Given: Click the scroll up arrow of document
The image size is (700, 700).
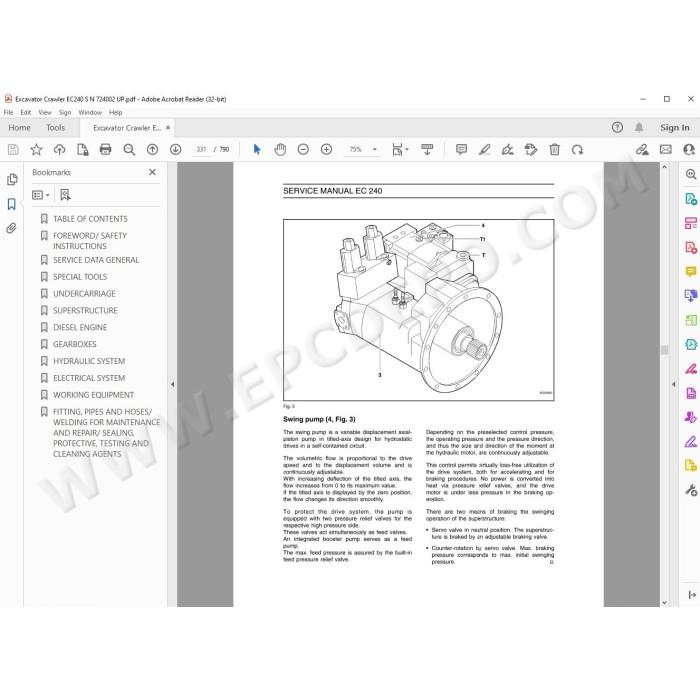Looking at the screenshot, I should [x=664, y=167].
